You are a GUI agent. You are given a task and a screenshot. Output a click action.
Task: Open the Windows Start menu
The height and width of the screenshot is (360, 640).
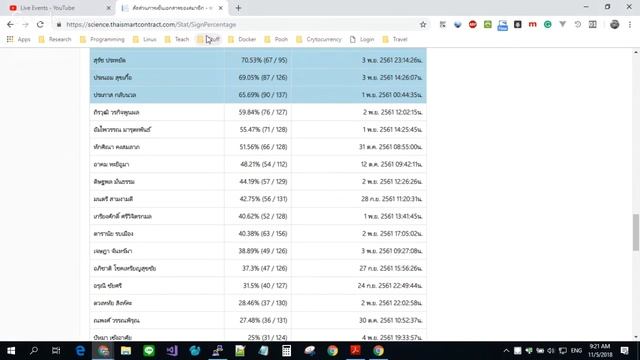pos(11,351)
